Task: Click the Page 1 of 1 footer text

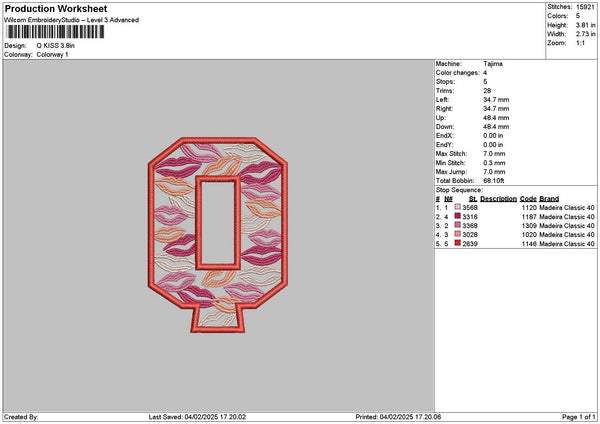Action: 579,417
